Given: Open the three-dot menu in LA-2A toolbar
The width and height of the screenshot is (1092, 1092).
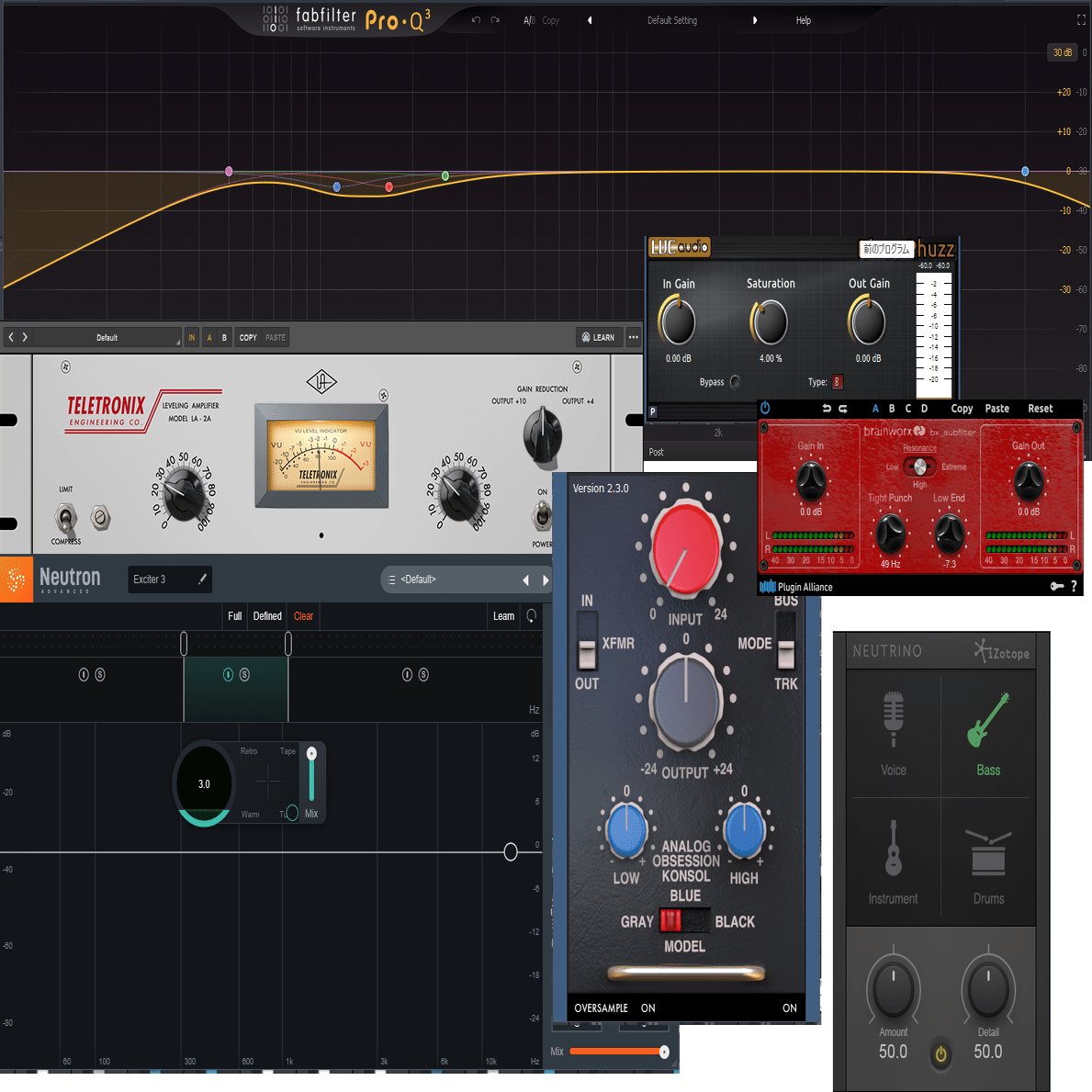Looking at the screenshot, I should [x=633, y=338].
